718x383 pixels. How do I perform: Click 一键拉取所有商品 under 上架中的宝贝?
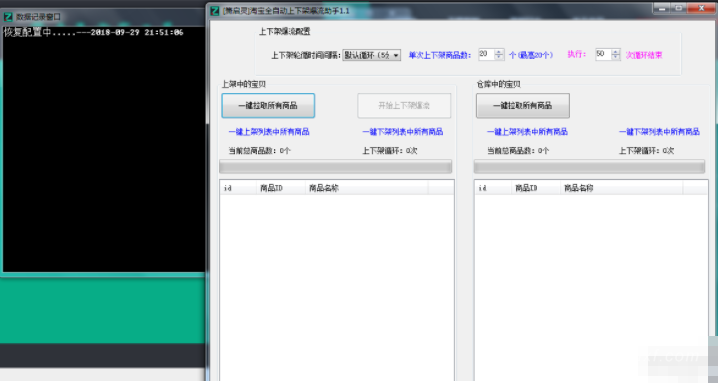click(268, 106)
